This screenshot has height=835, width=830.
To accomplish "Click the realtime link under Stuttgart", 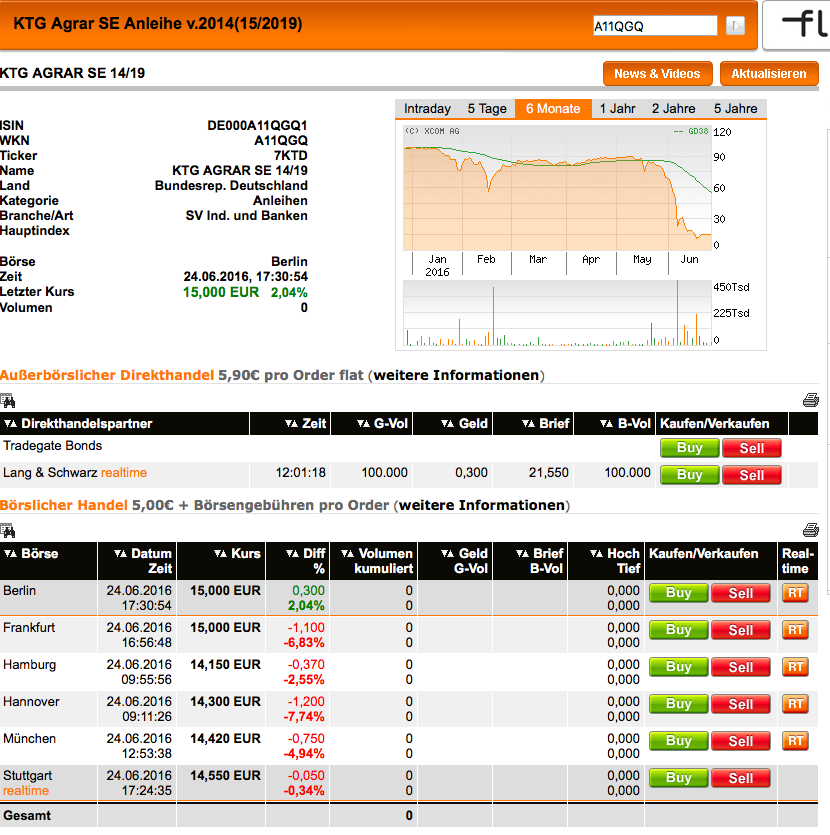I will (26, 791).
